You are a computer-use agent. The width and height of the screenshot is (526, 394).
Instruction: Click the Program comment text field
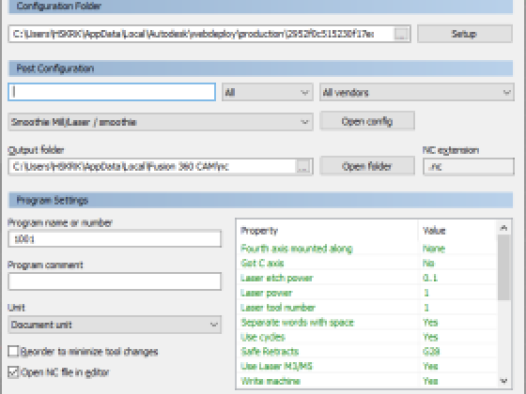coord(115,281)
